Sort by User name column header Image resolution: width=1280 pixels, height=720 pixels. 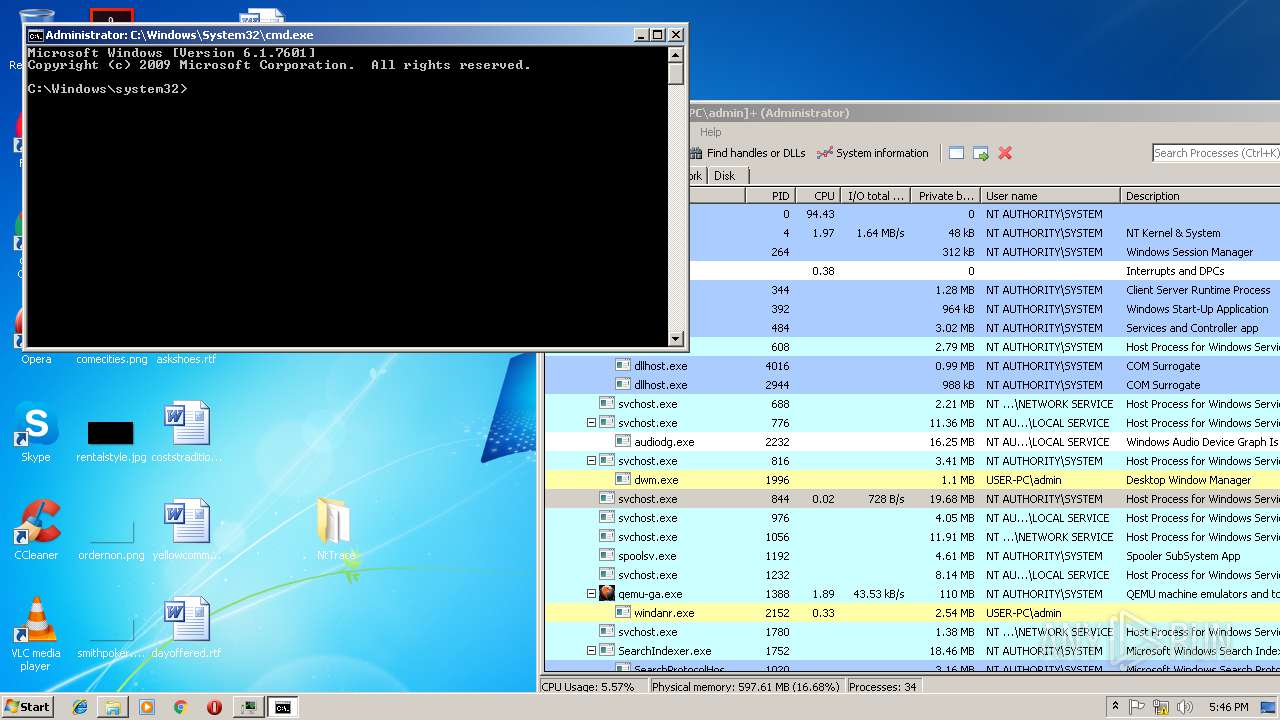[x=1050, y=196]
